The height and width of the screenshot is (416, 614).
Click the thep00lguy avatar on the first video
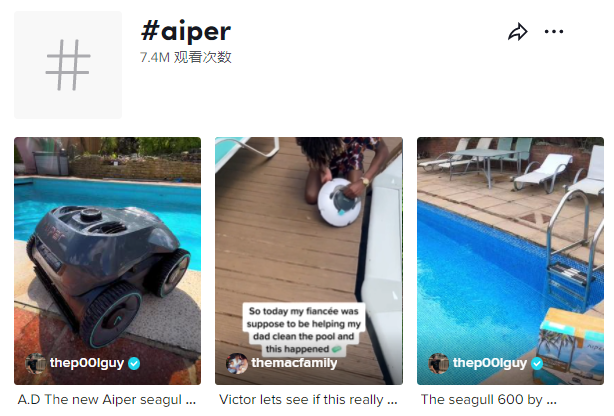point(36,363)
